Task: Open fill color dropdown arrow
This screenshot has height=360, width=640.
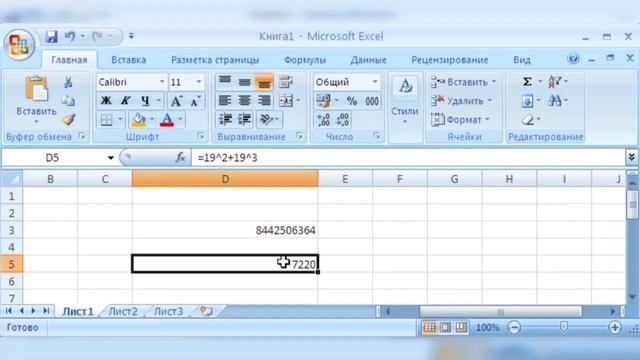Action: point(152,120)
